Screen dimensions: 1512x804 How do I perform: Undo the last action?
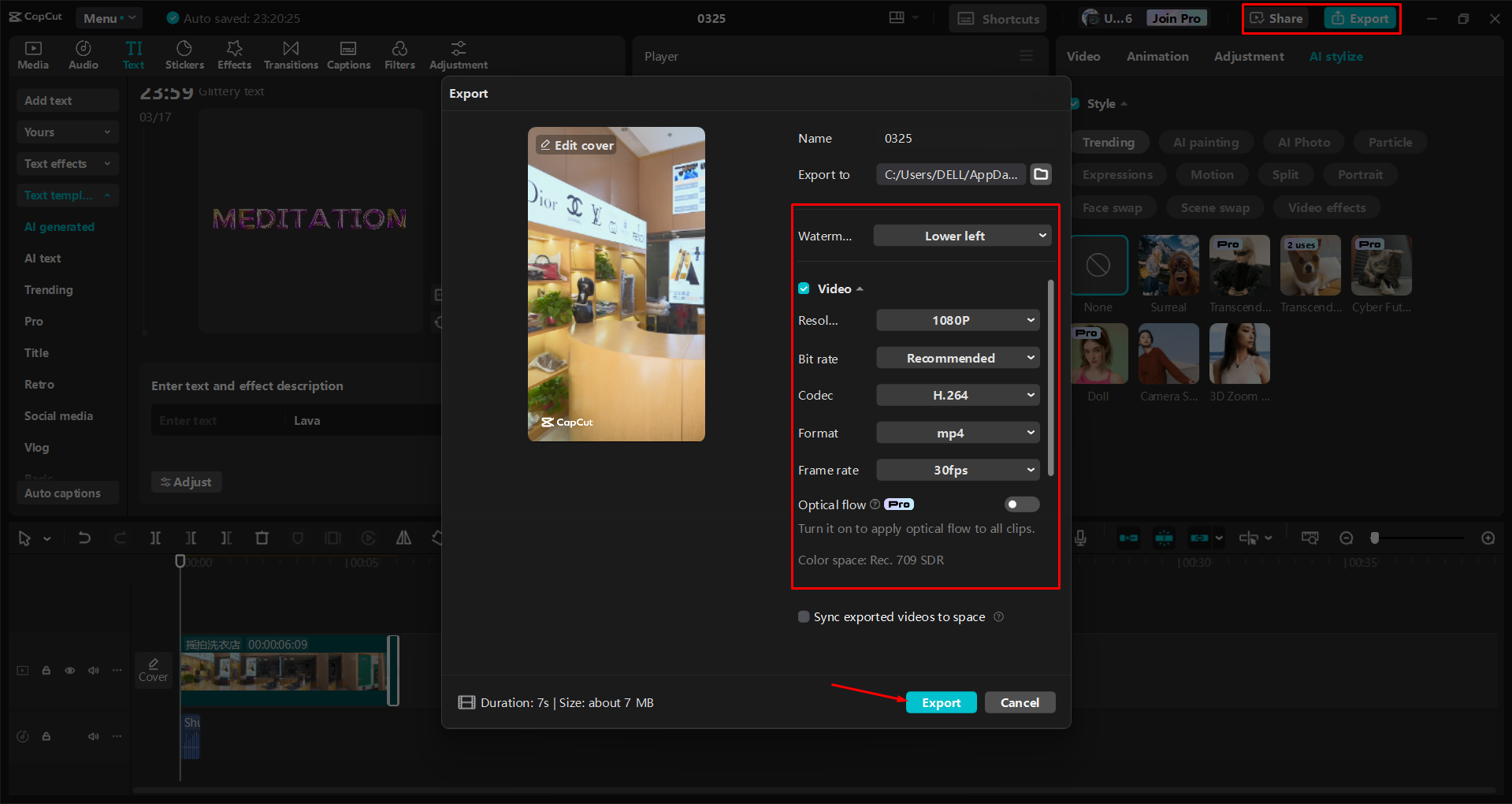[84, 538]
